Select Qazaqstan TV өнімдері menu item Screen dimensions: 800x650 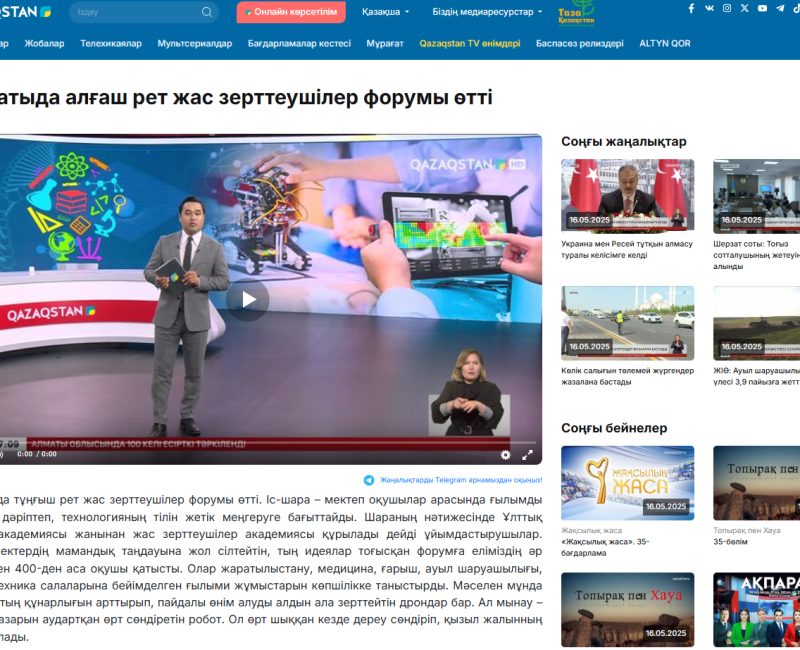point(470,43)
